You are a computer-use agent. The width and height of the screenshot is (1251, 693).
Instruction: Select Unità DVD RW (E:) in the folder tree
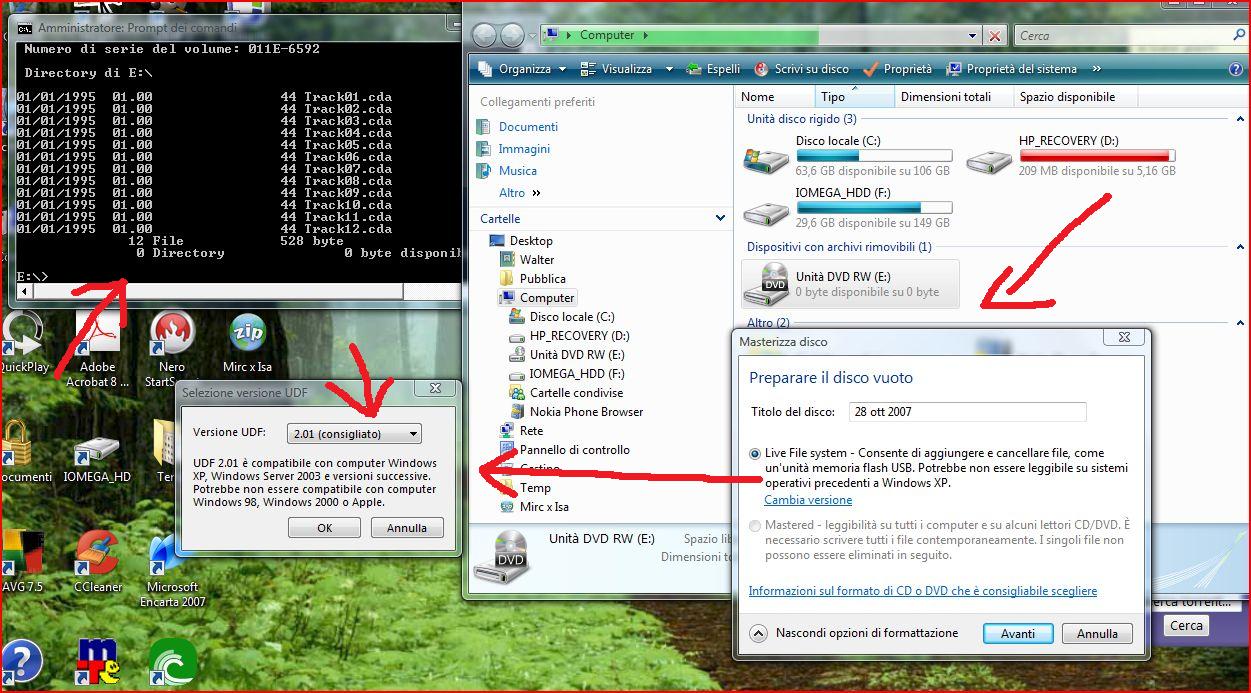[x=577, y=355]
